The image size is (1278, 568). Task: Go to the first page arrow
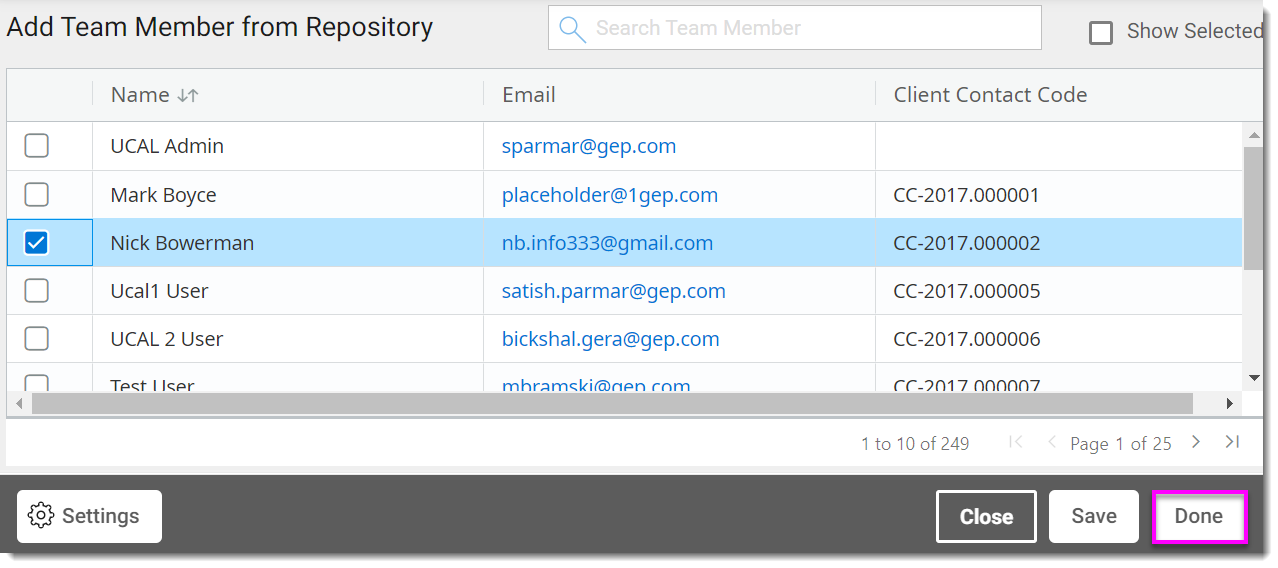tap(1016, 442)
